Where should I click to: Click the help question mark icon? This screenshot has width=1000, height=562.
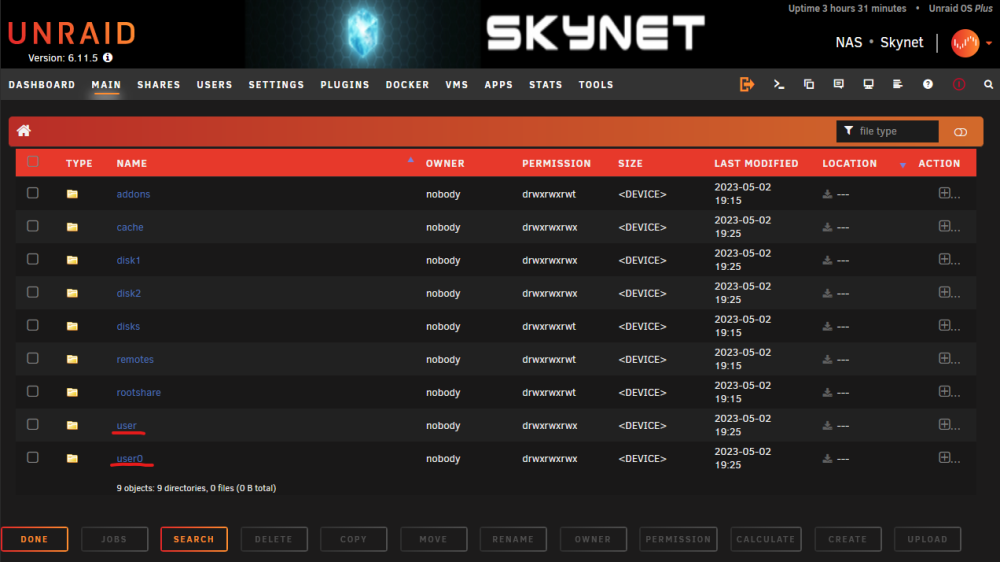click(928, 84)
